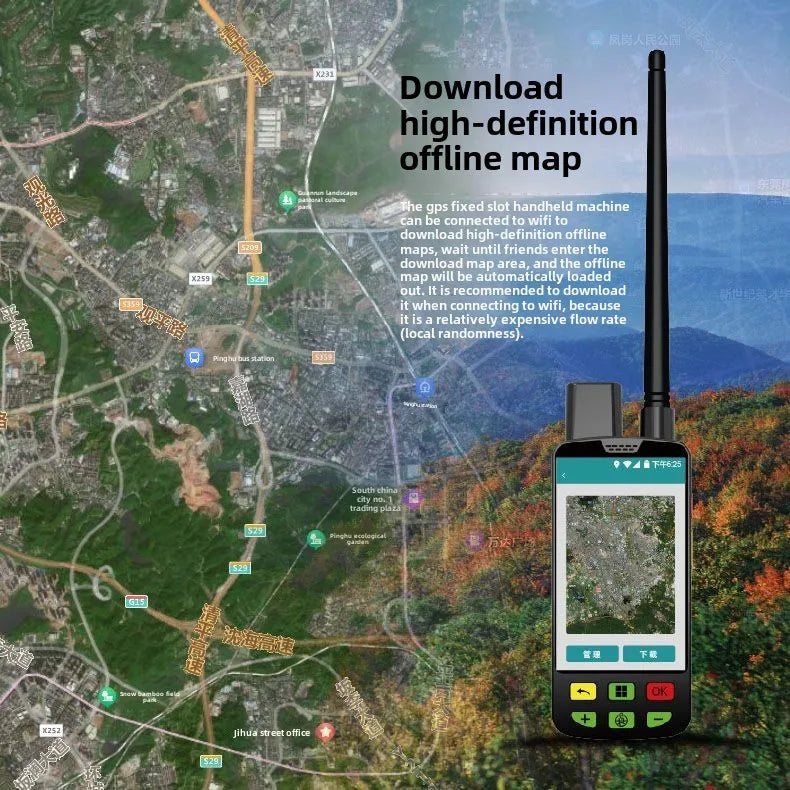Viewport: 790px width, 790px height.
Task: Tap the green plus zoom-in key
Action: [x=584, y=719]
